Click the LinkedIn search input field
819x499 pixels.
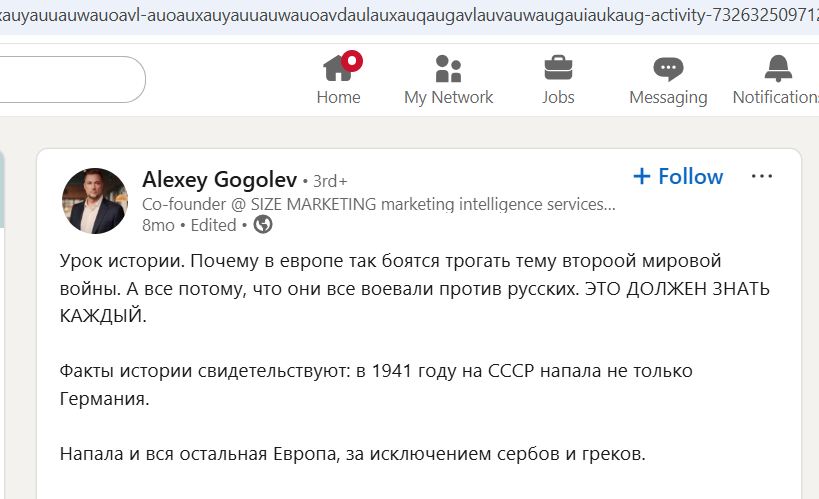tap(71, 79)
